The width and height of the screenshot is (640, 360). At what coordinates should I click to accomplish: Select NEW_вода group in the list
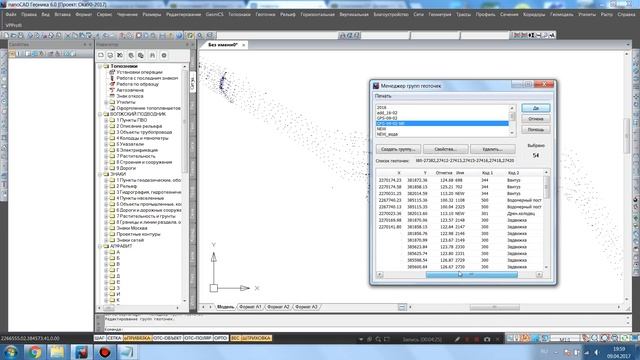click(442, 134)
